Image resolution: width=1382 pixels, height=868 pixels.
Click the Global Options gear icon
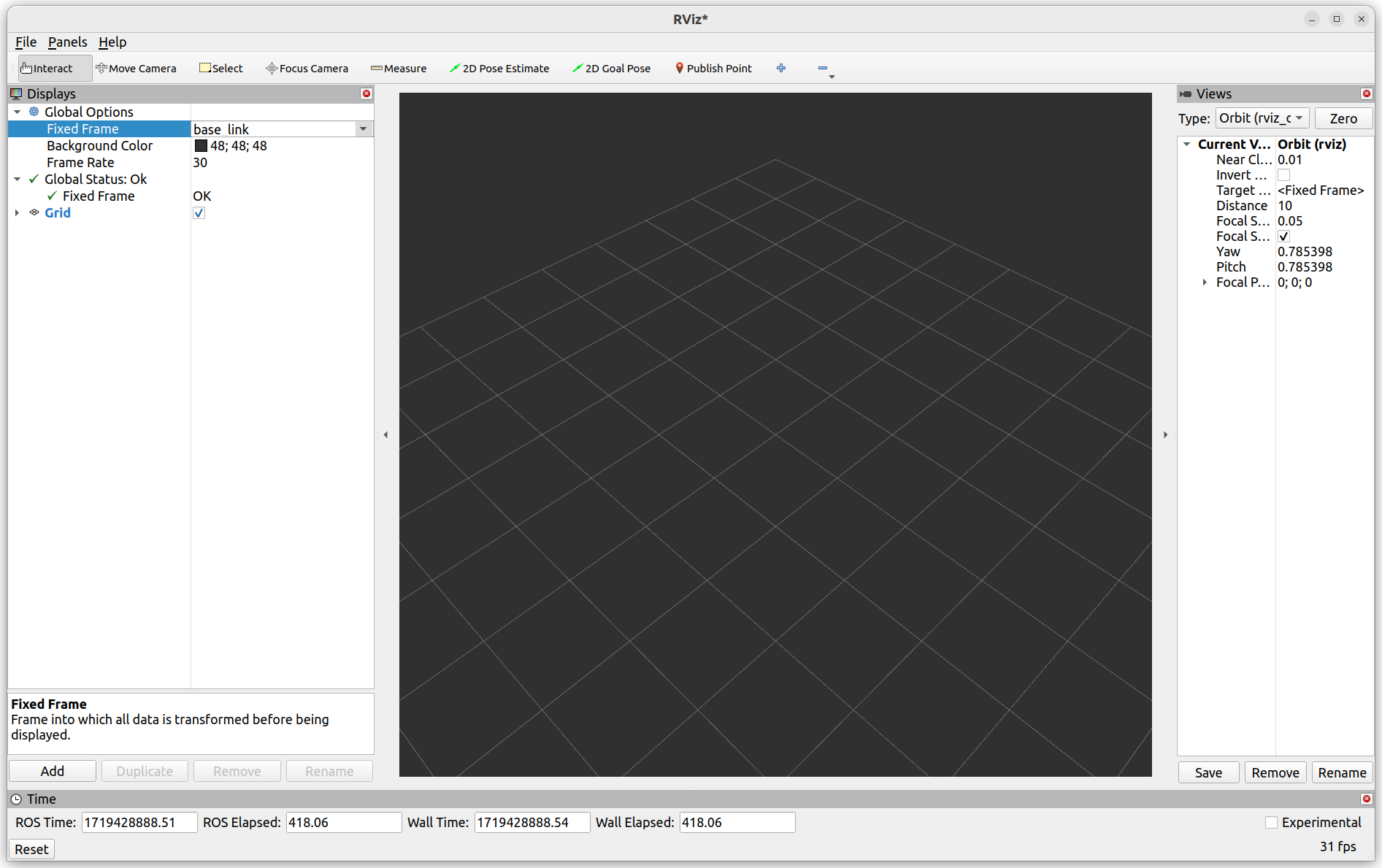coord(34,112)
